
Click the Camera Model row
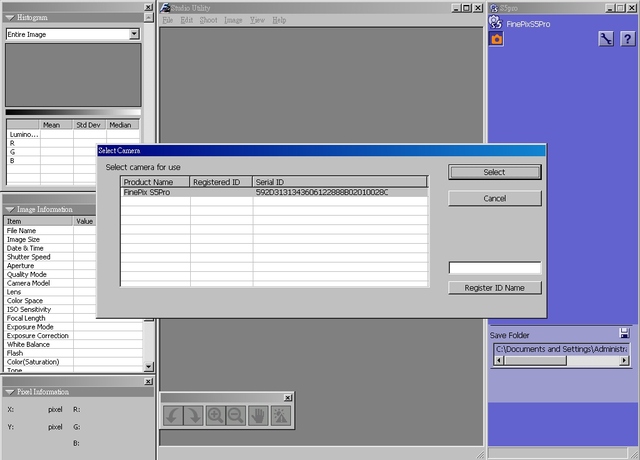pyautogui.click(x=50, y=283)
